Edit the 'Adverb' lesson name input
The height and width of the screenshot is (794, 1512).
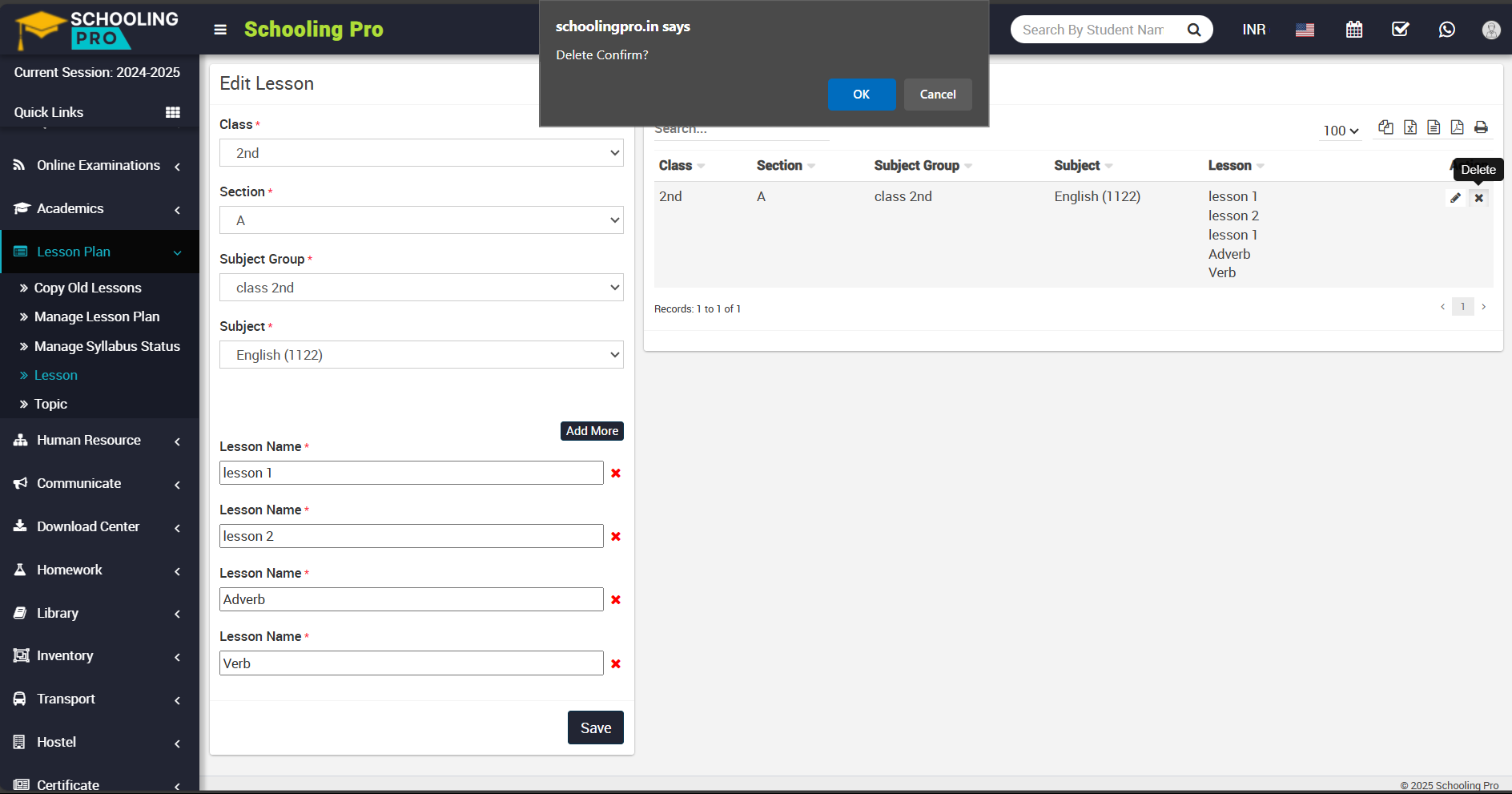(412, 599)
